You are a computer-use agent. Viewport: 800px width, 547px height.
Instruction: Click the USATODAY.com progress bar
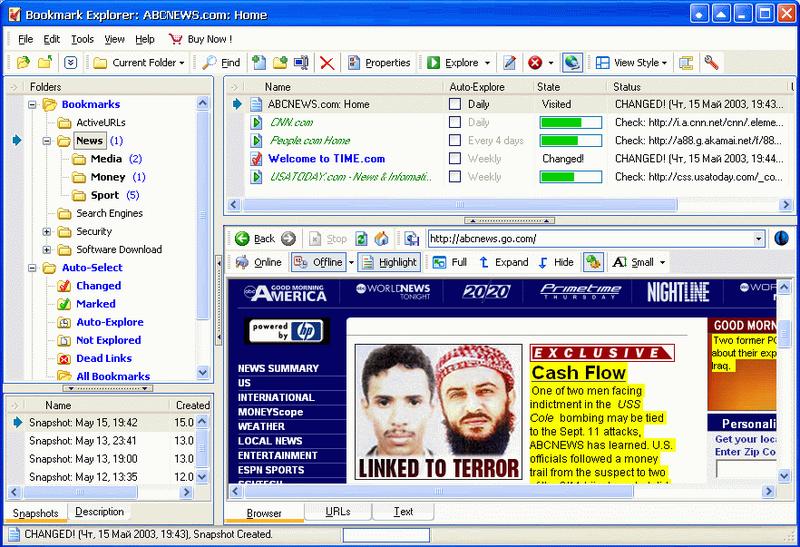(x=570, y=177)
